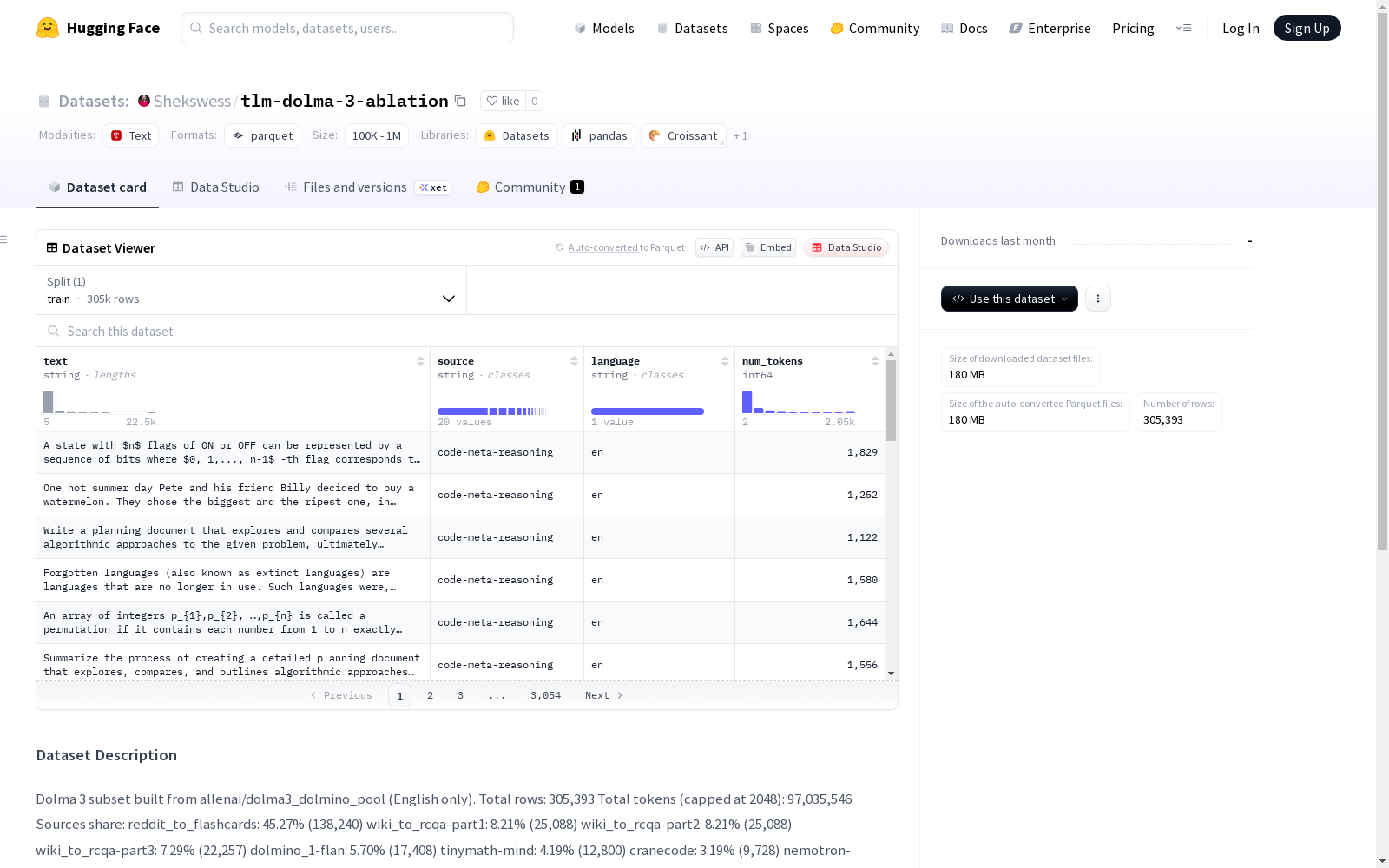Open Models in the top navigation

(604, 28)
